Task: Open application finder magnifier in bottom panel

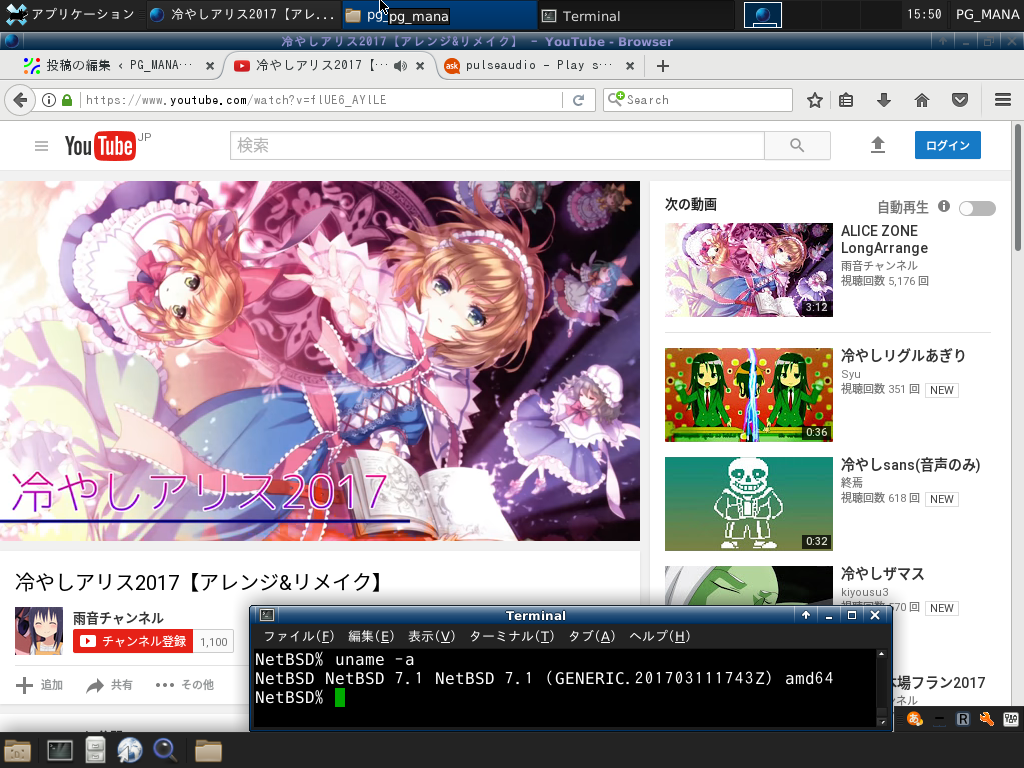Action: (x=165, y=750)
